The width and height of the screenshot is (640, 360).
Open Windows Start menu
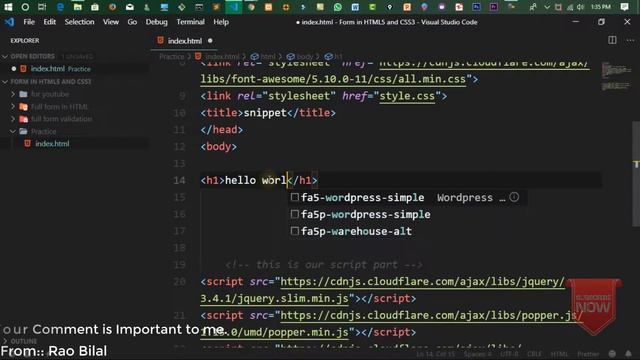(x=8, y=7)
